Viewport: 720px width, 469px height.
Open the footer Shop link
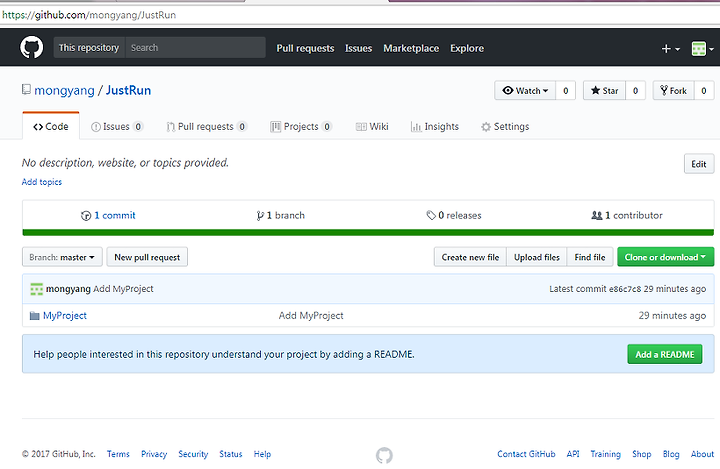click(x=641, y=454)
